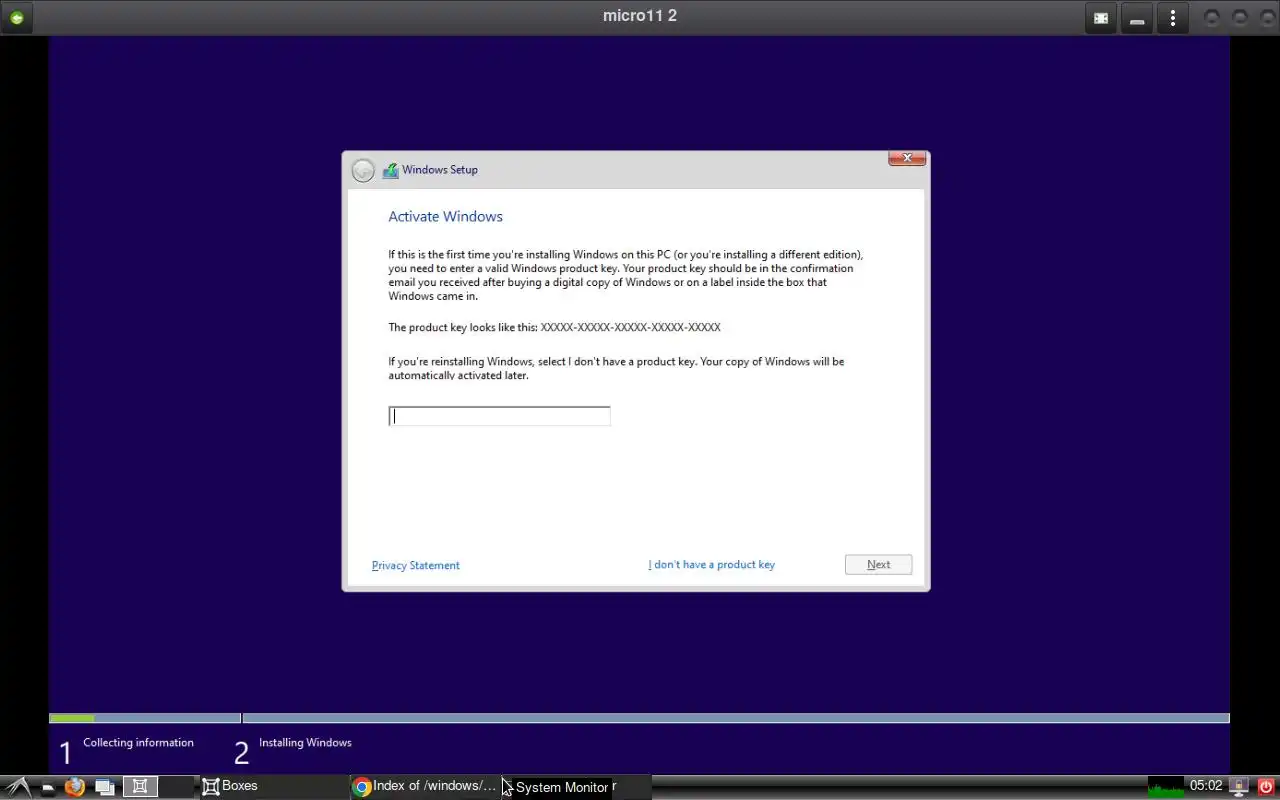Choose I don't have a product key
This screenshot has height=800, width=1280.
pos(711,564)
